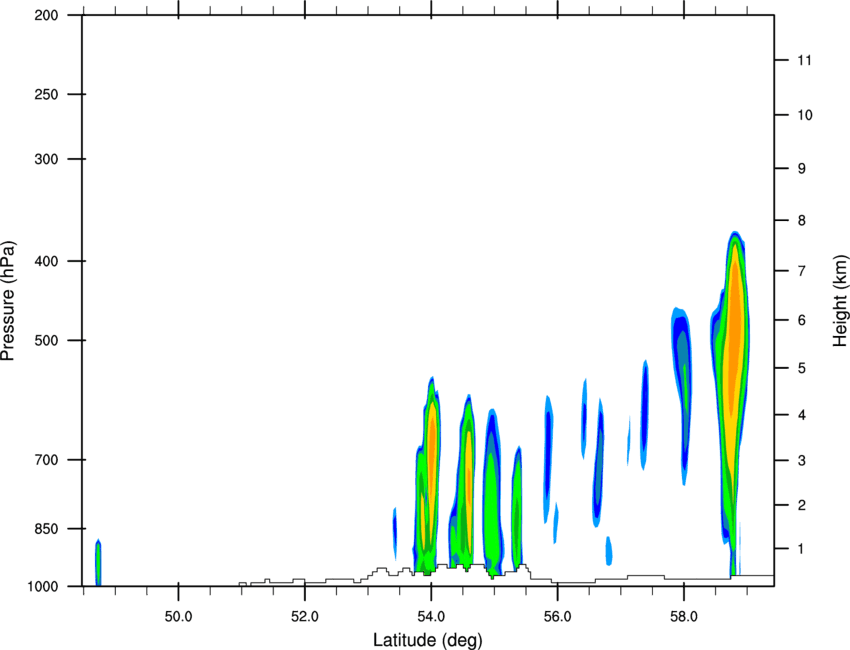Select the 250 pressure tick label
The image size is (850, 650).
pos(46,94)
